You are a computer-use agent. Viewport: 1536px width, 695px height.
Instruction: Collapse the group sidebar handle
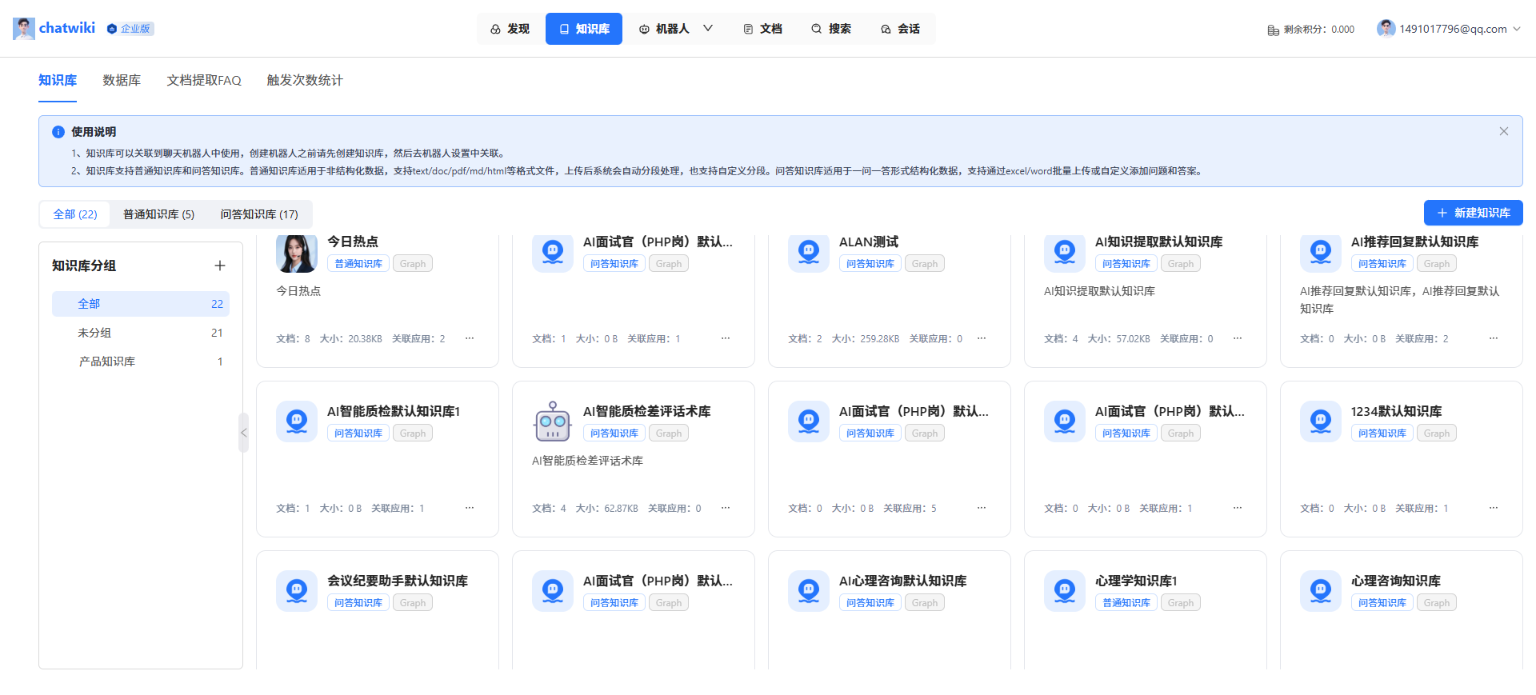point(243,433)
